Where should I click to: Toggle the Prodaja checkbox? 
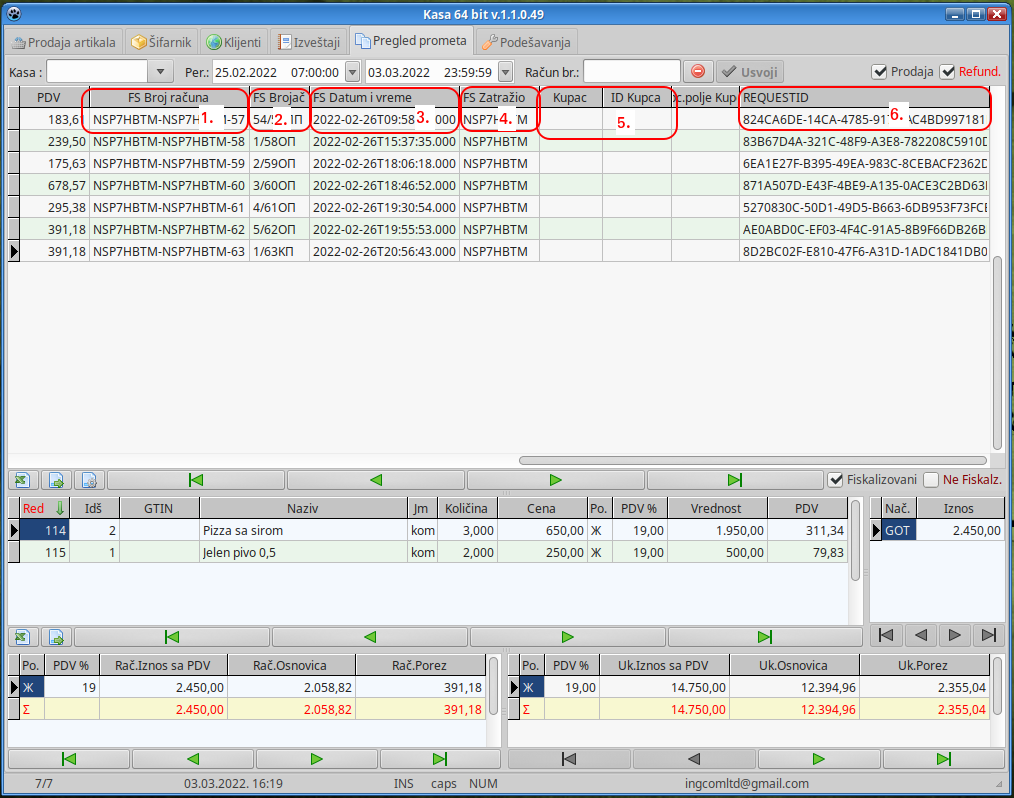(x=880, y=72)
